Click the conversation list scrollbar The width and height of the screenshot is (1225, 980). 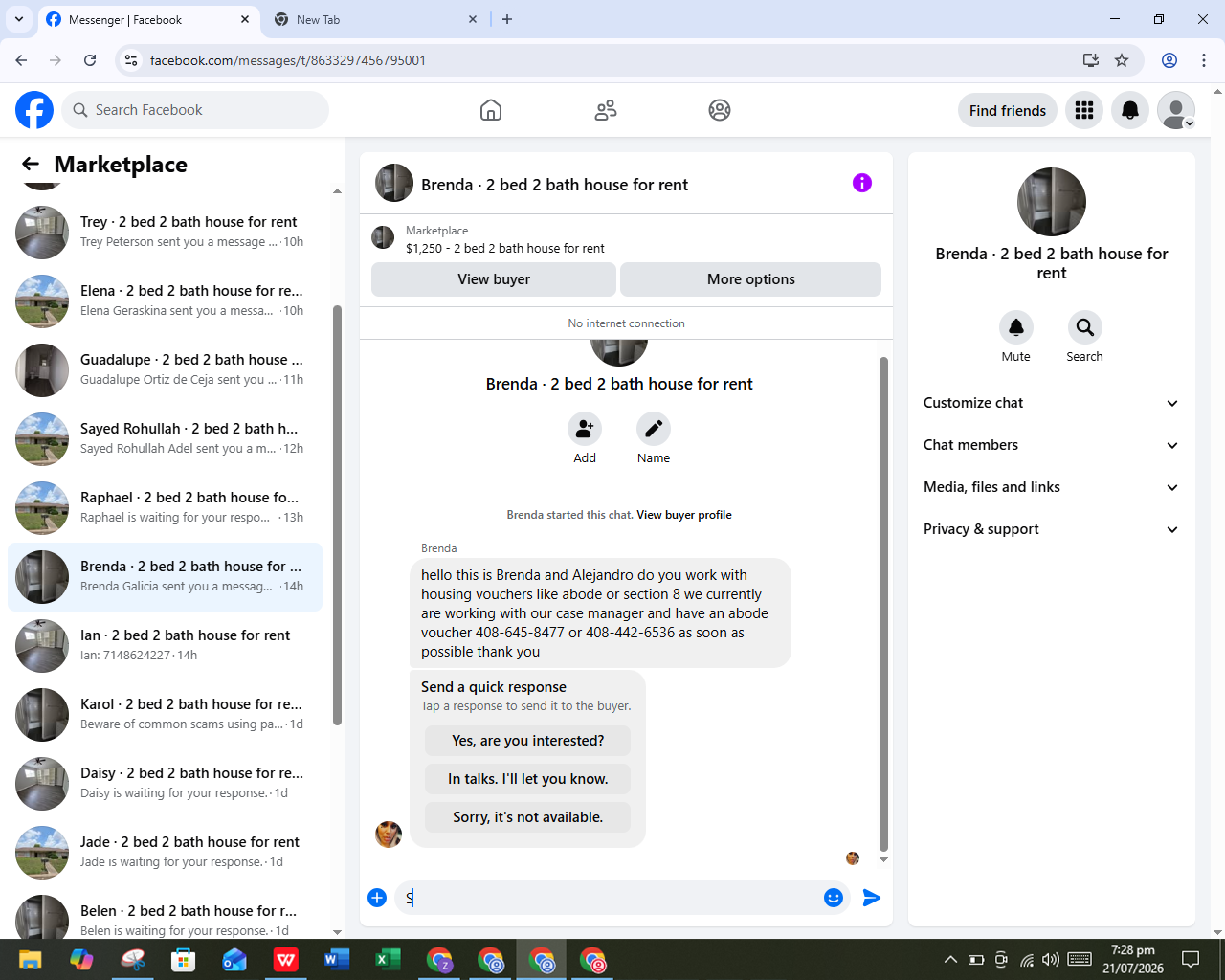(x=337, y=515)
